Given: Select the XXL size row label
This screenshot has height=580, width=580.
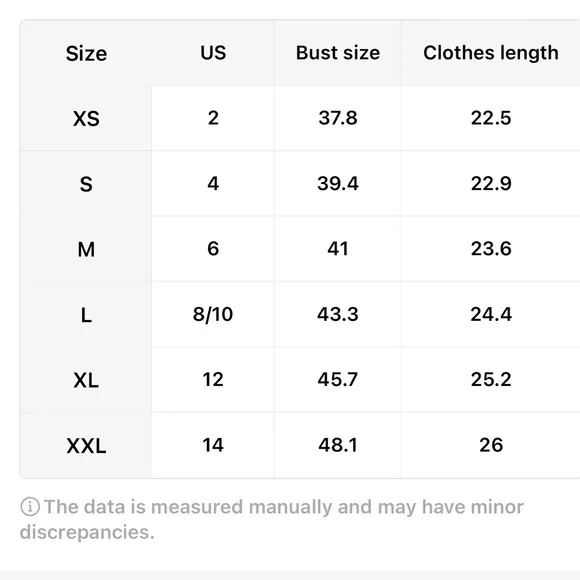Looking at the screenshot, I should coord(86,446).
